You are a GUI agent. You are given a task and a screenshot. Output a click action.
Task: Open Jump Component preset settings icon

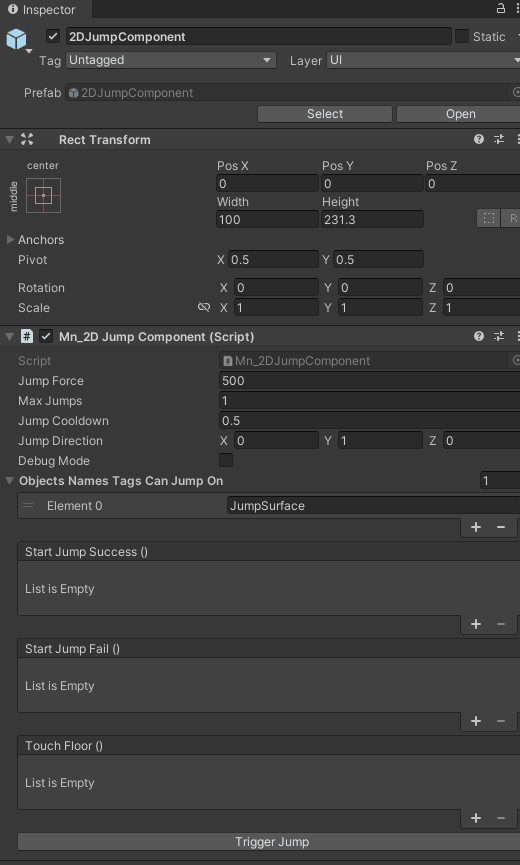coord(499,336)
